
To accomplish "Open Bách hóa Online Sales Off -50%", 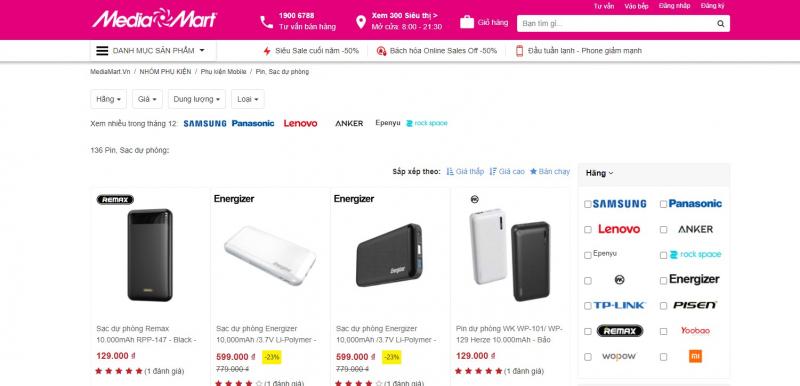I will pos(437,51).
